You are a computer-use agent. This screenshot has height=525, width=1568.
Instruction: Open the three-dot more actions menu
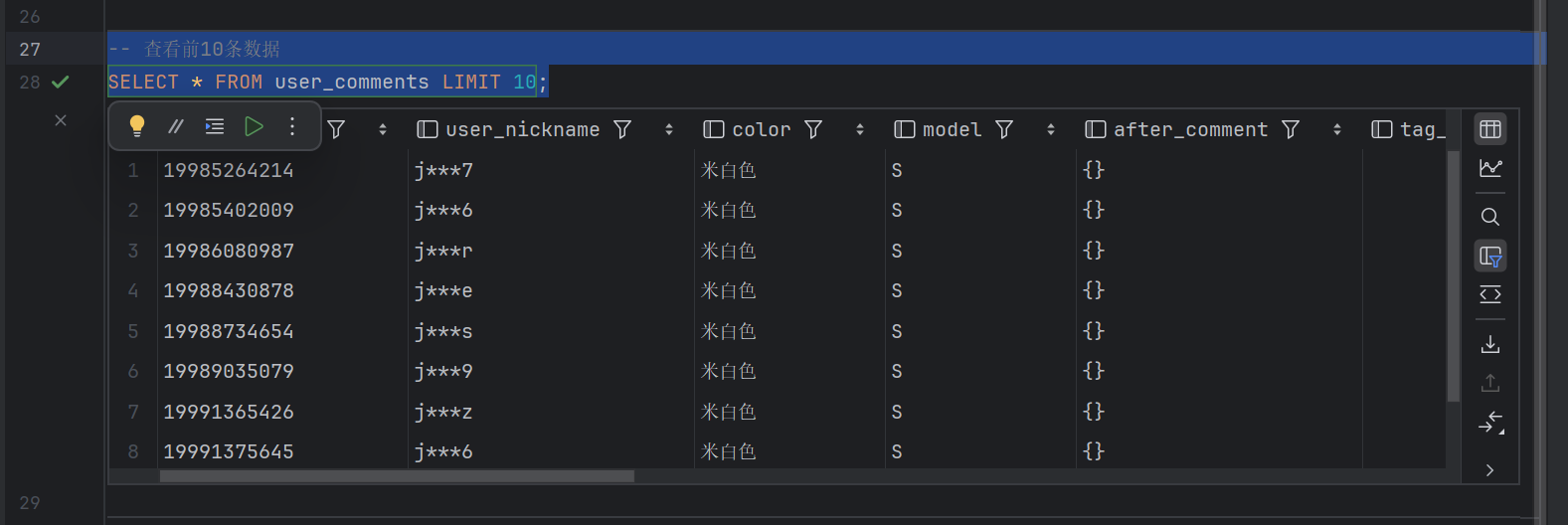(x=292, y=126)
